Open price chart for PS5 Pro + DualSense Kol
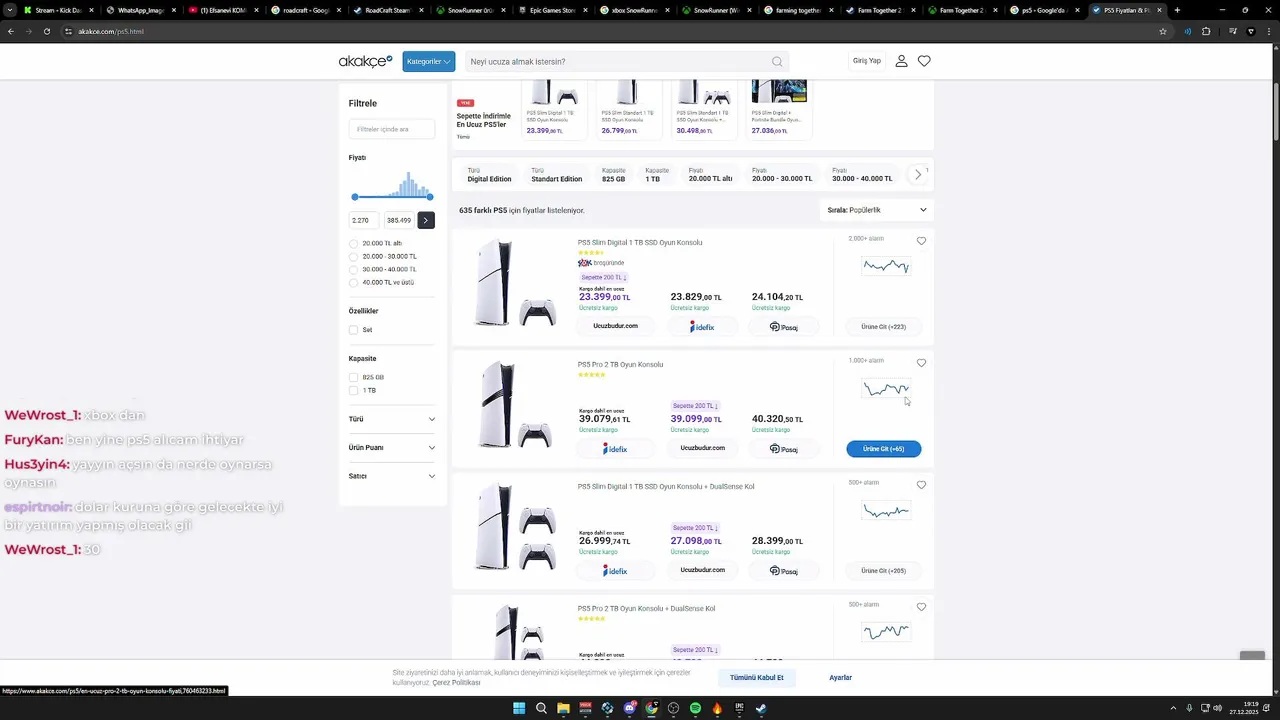The height and width of the screenshot is (720, 1280). [886, 632]
